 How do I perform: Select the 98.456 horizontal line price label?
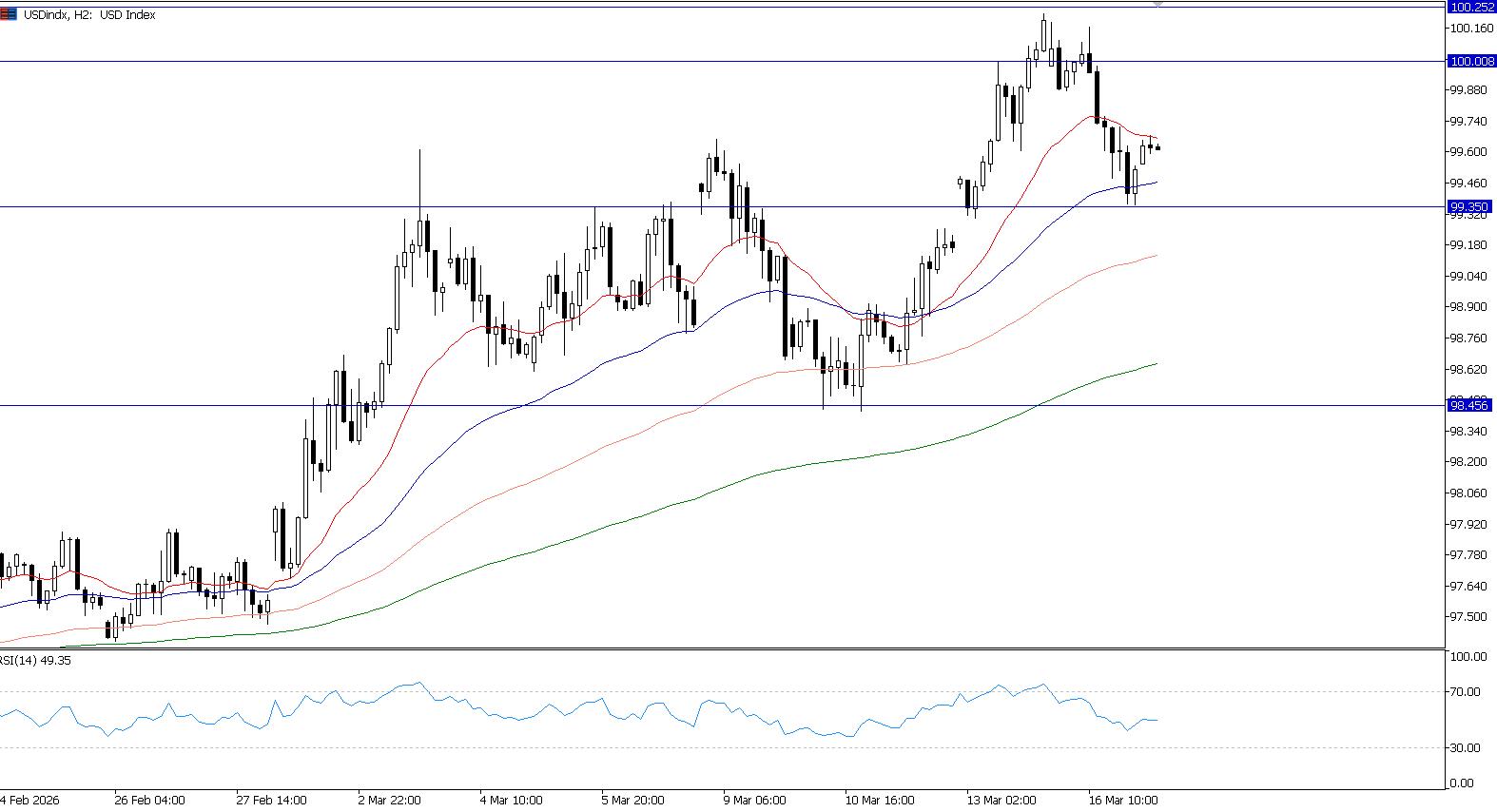[x=1469, y=405]
